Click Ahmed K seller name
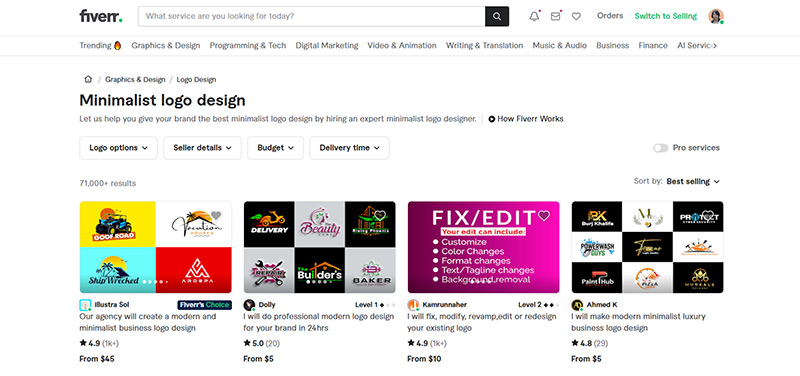 pos(602,305)
